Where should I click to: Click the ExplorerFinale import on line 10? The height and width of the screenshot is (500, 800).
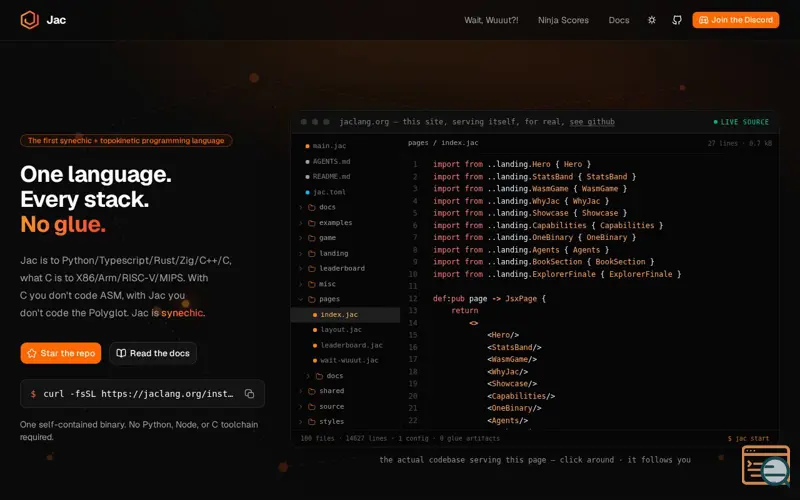click(557, 274)
